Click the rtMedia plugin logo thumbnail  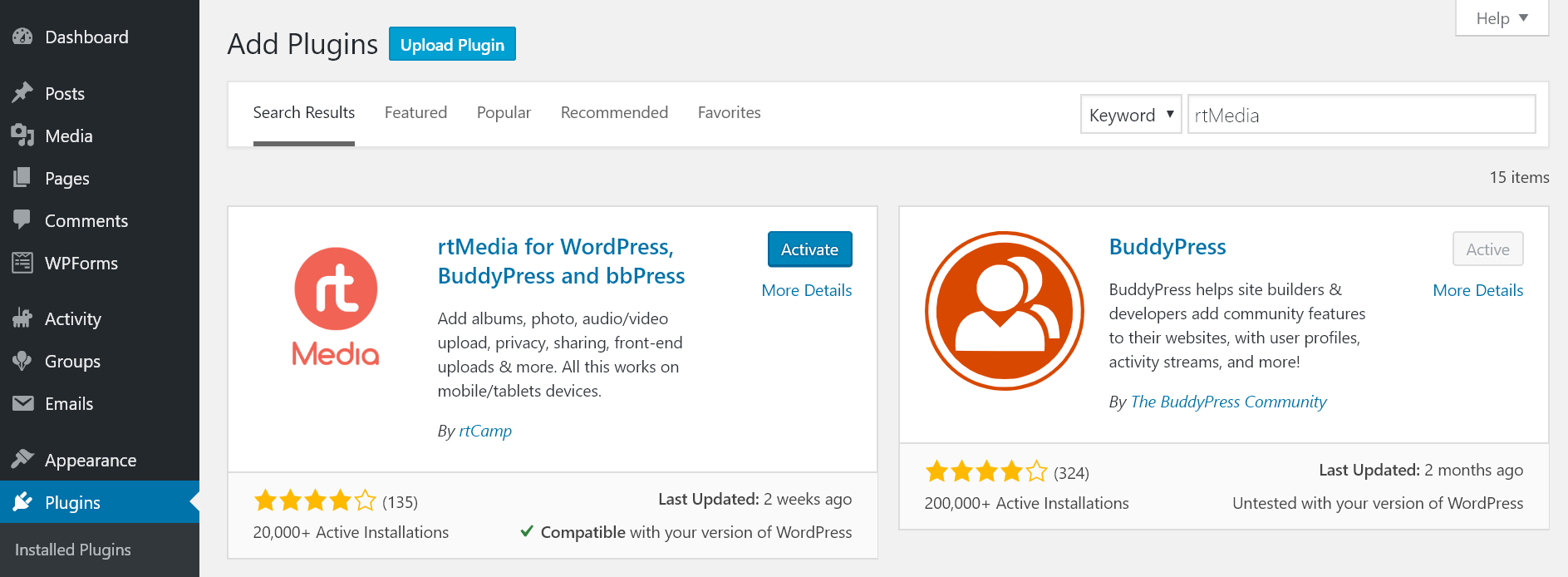336,308
